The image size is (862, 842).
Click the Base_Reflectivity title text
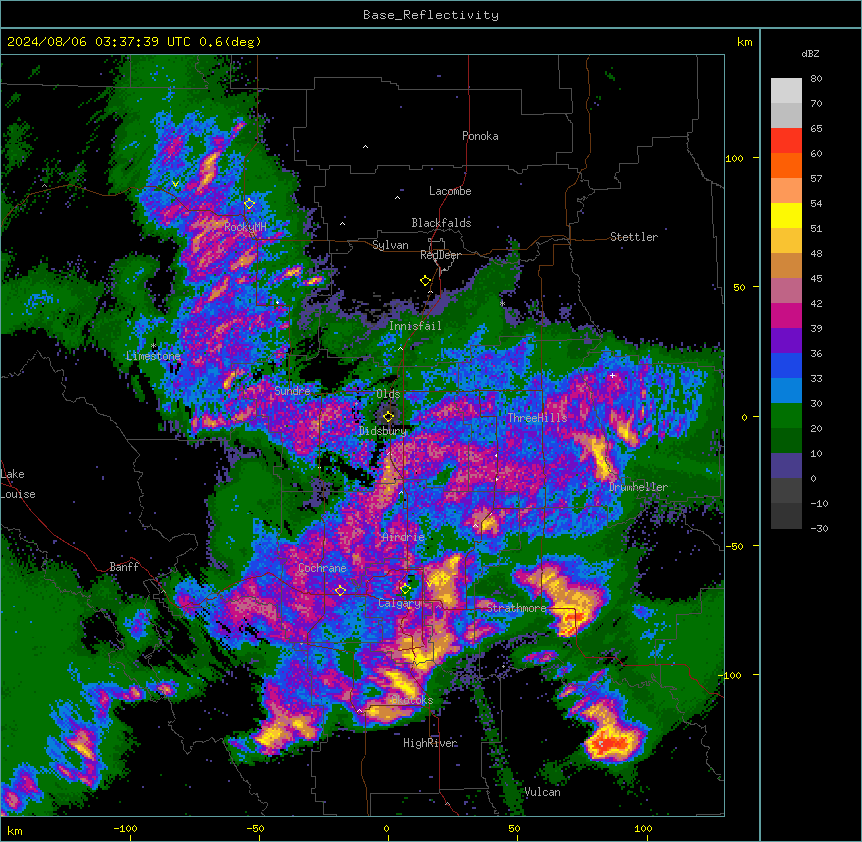click(x=431, y=15)
